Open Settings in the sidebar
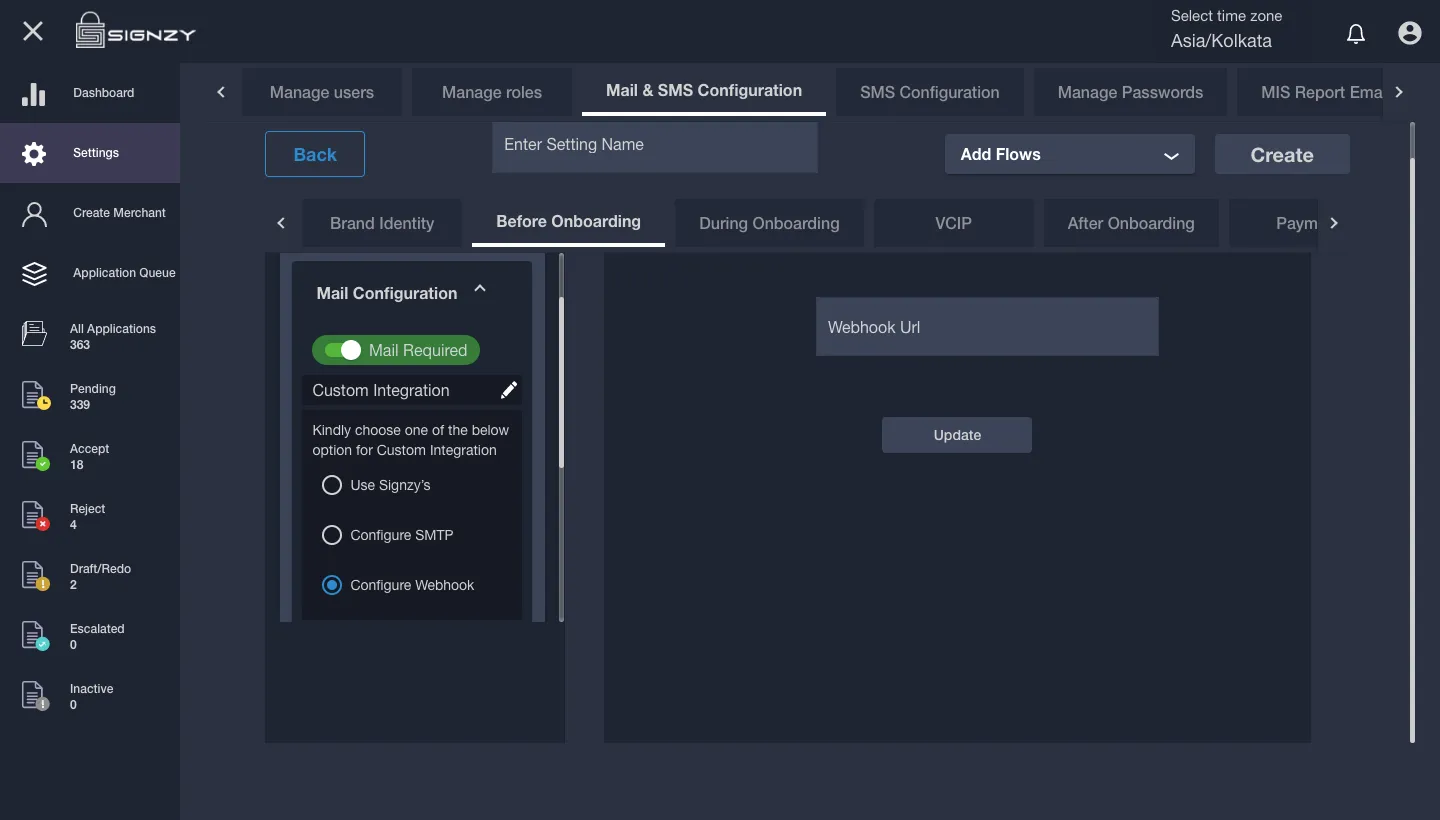1440x820 pixels. pos(90,153)
